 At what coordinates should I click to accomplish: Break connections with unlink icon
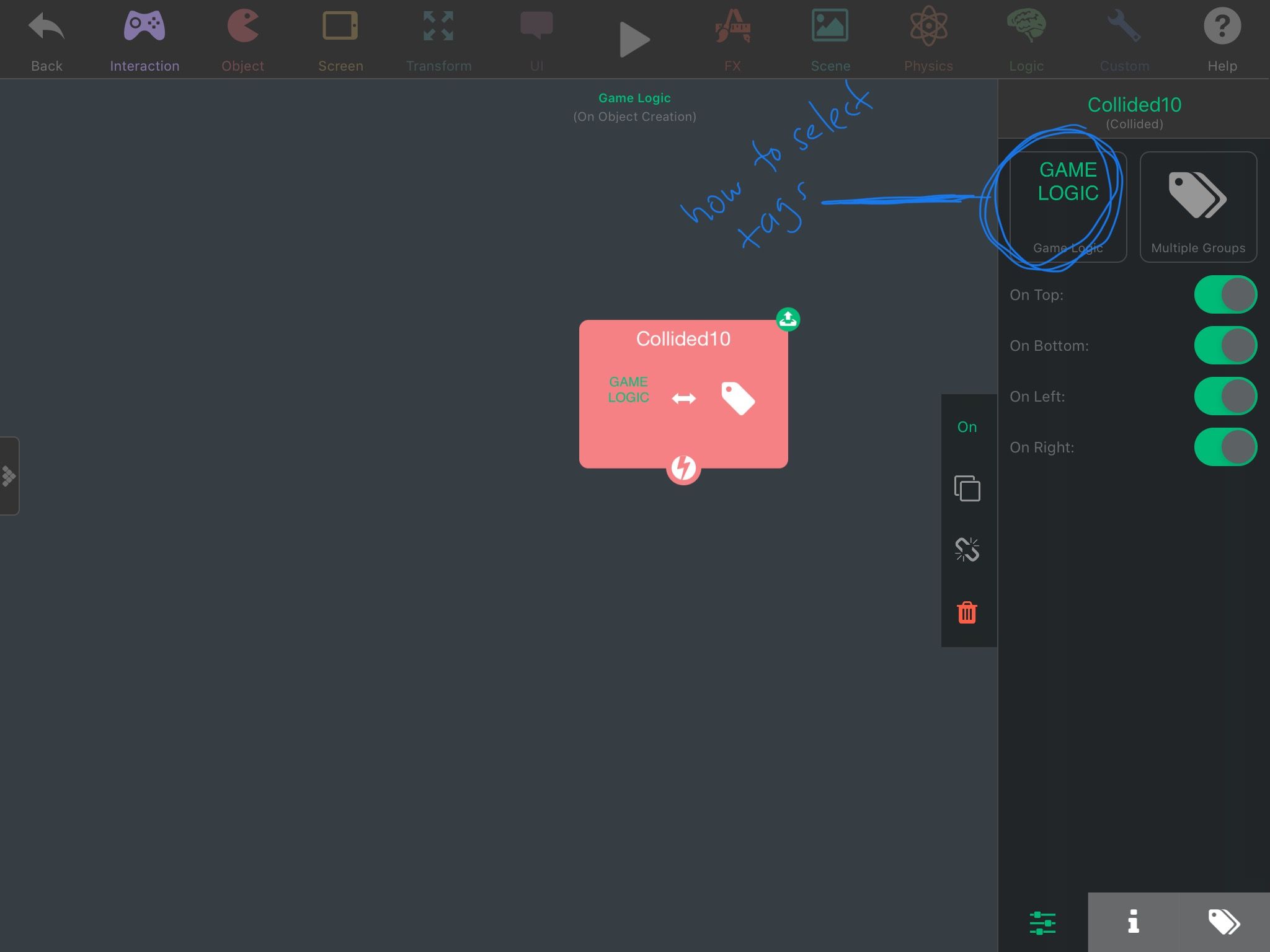(x=967, y=549)
